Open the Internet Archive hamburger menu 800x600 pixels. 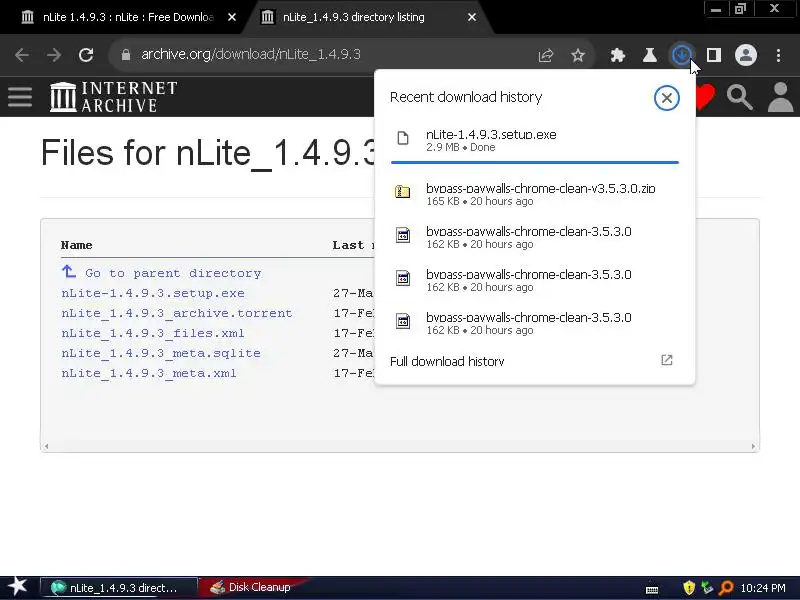20,97
